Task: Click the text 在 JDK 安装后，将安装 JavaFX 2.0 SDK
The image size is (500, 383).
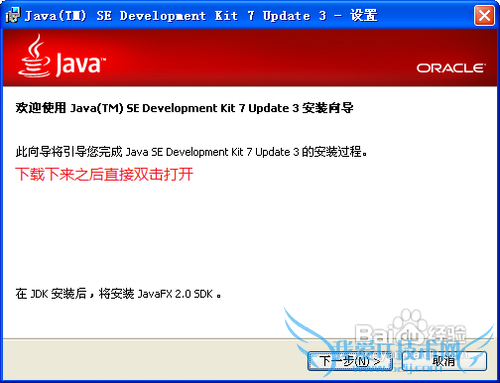Action: pyautogui.click(x=118, y=294)
